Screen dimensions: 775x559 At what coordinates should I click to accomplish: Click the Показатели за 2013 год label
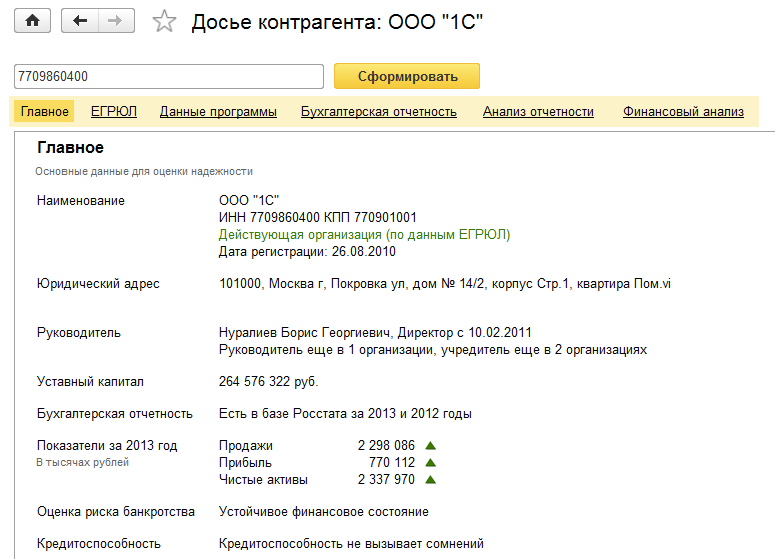107,445
